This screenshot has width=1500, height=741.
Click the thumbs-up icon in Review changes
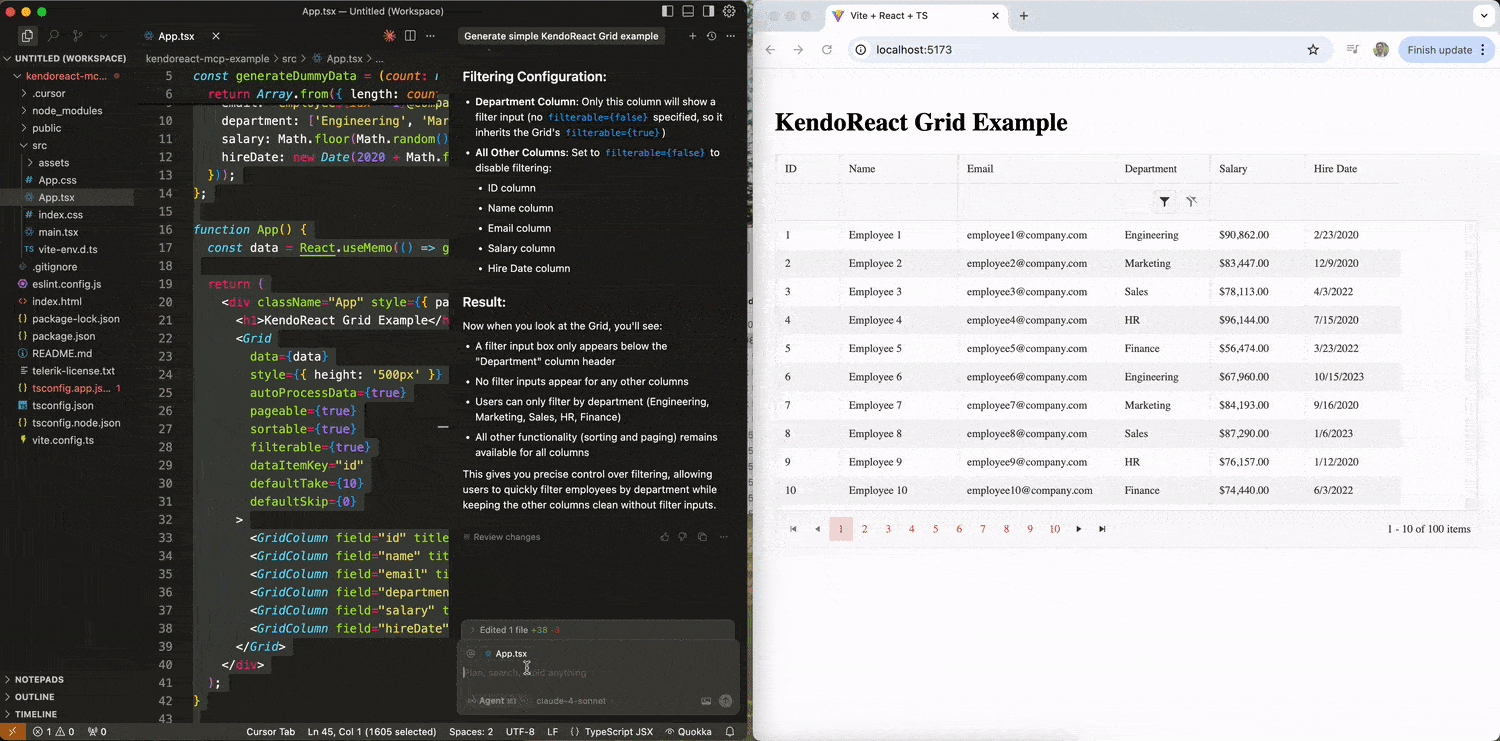coord(665,537)
